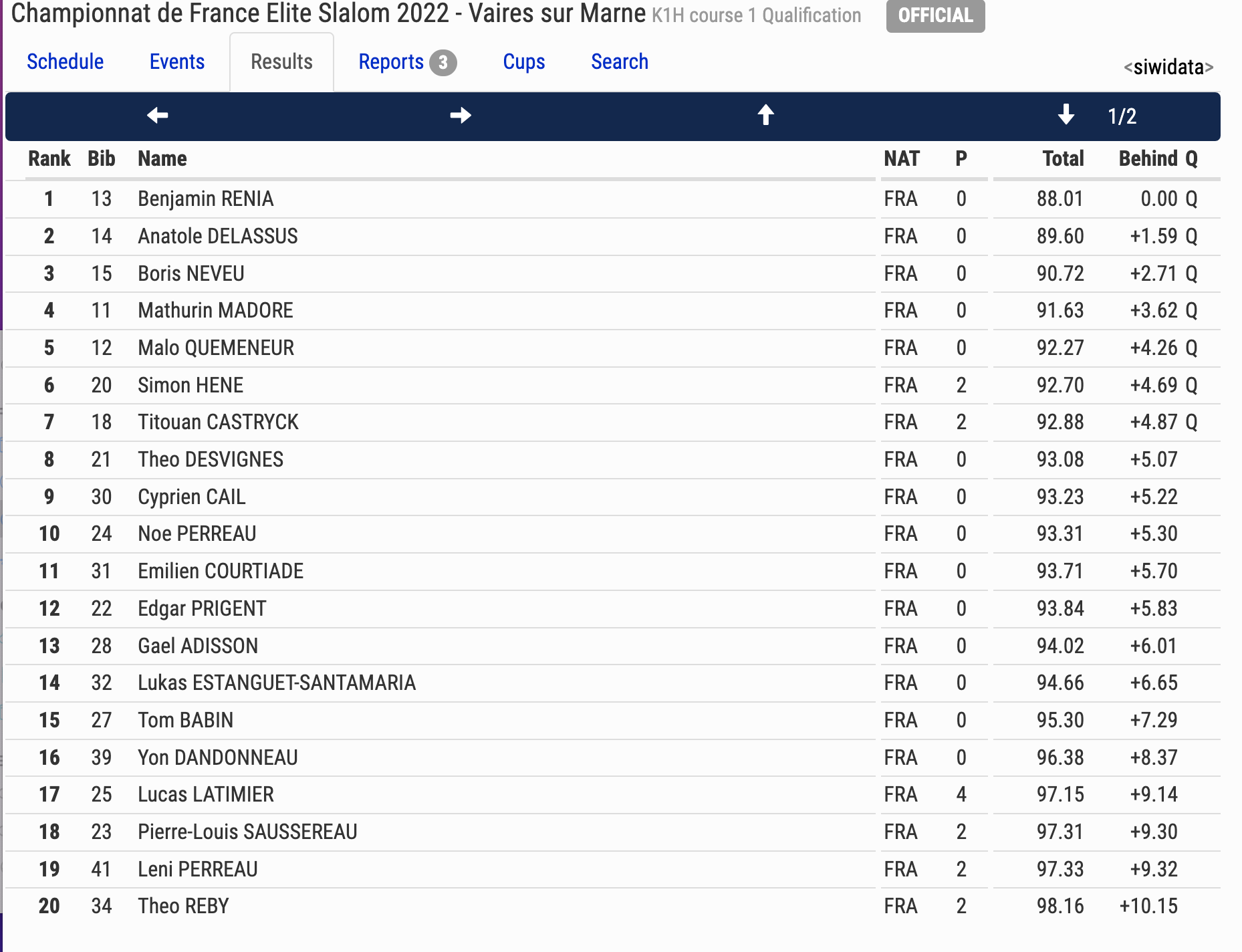Select Yon DANDONNEAU row
Viewport: 1242px width, 952px height.
point(613,758)
